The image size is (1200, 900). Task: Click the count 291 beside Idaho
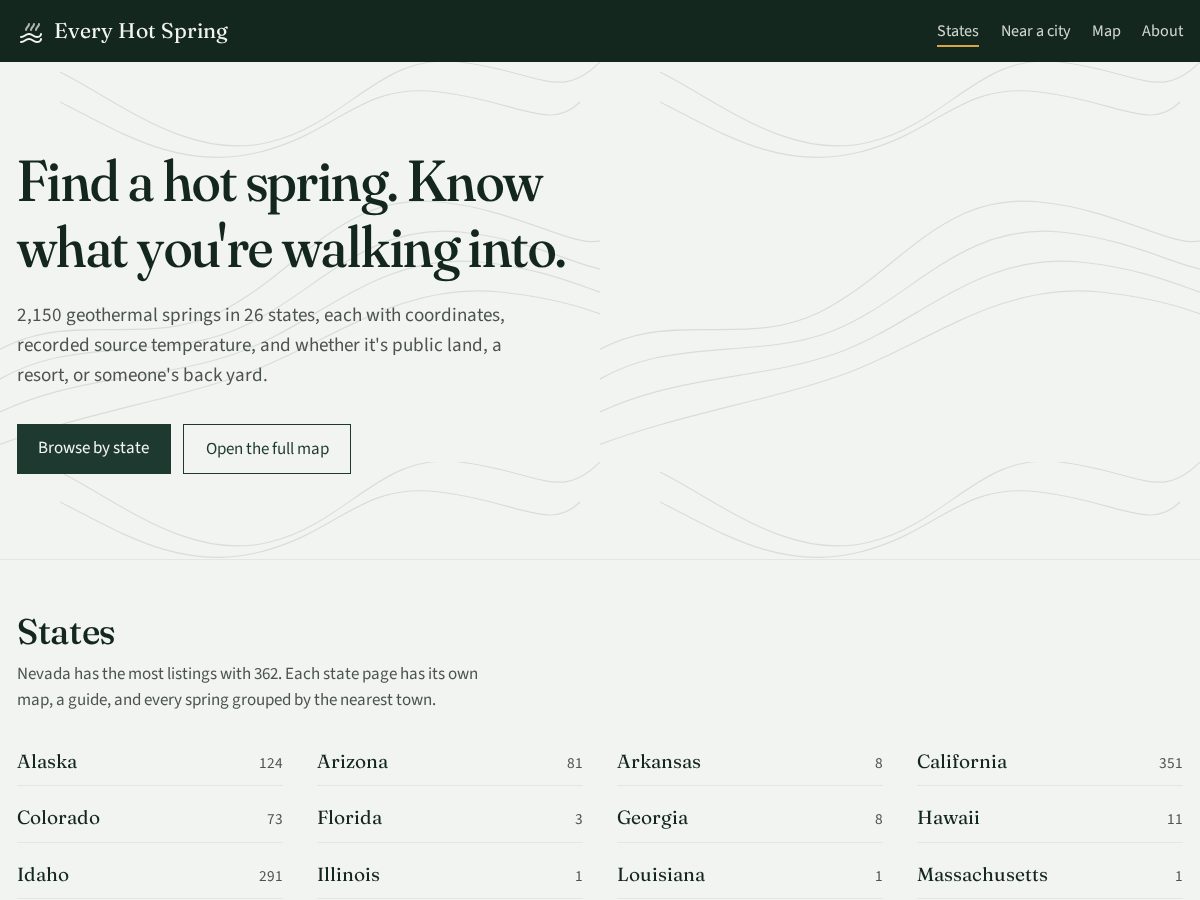coord(271,876)
